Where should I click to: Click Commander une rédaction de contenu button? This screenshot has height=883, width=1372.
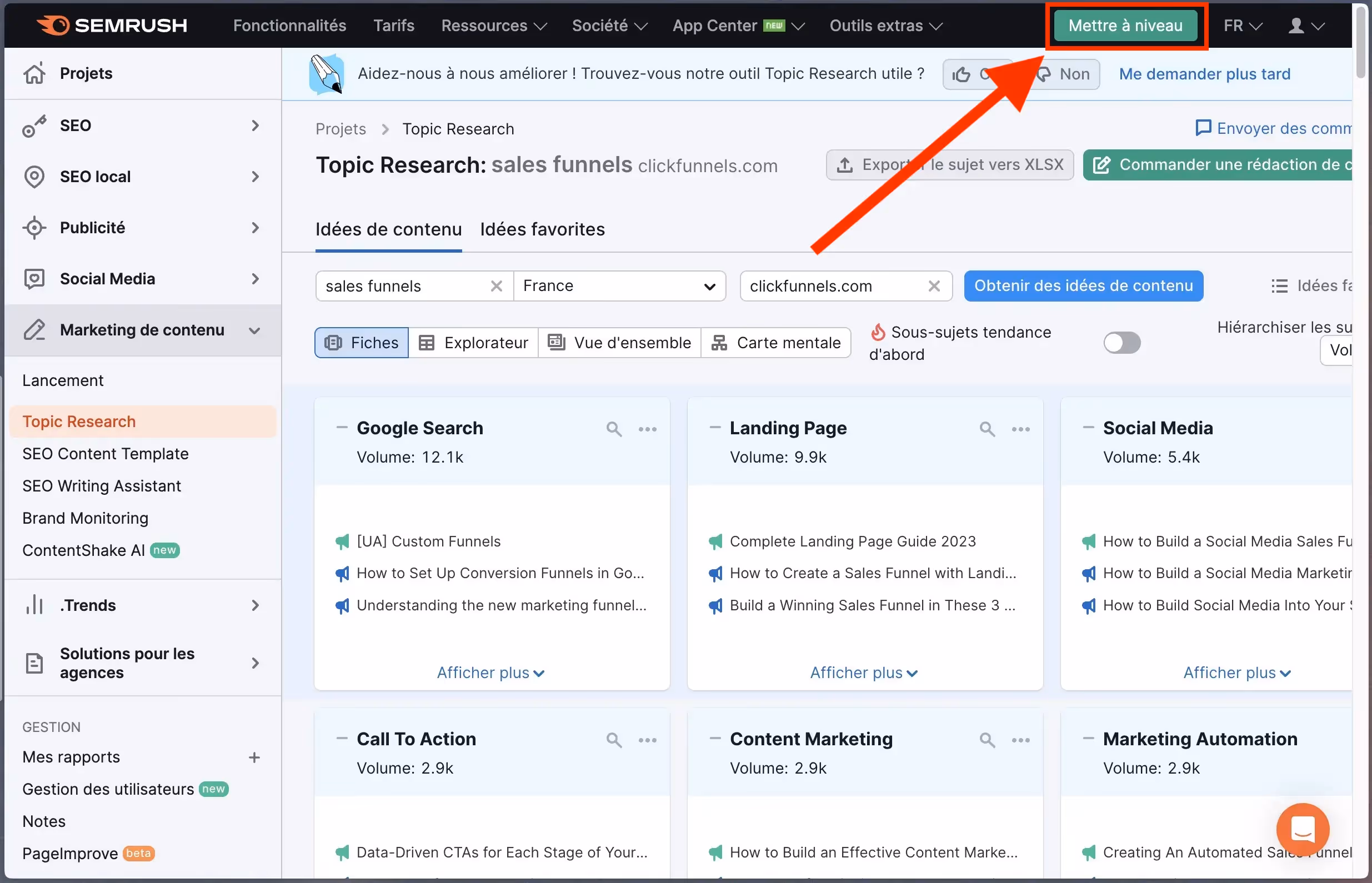[x=1218, y=164]
